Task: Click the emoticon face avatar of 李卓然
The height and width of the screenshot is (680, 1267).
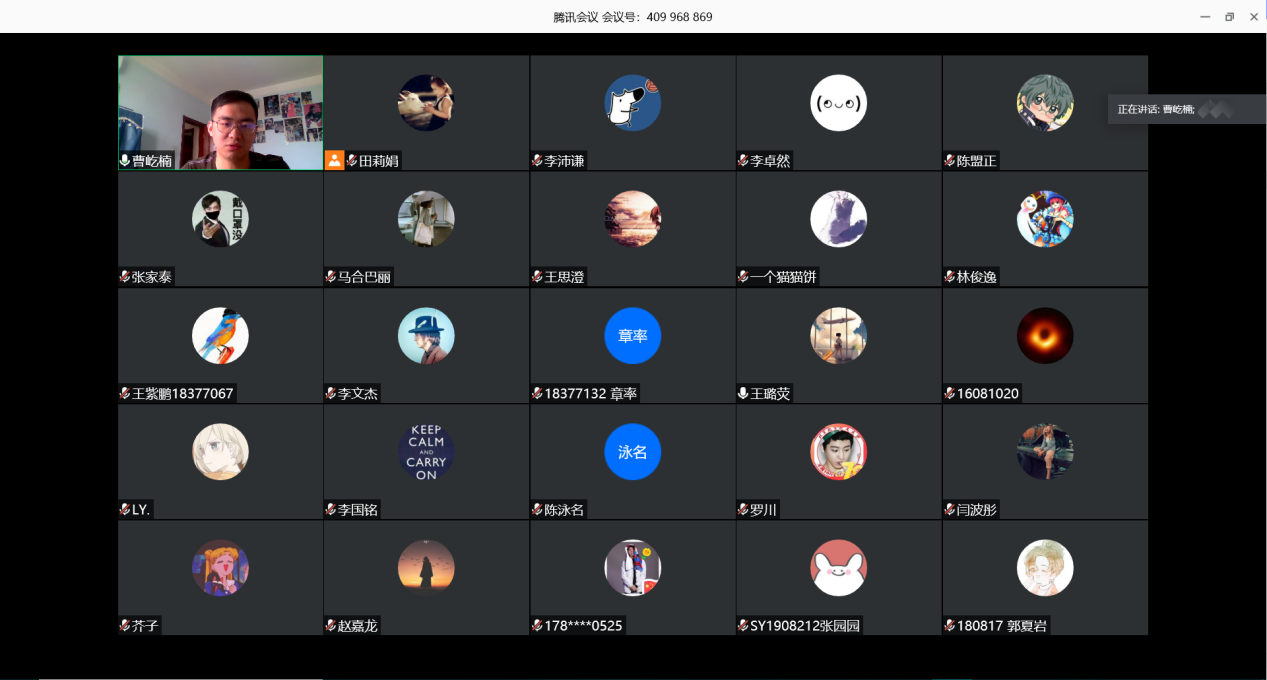Action: click(838, 103)
